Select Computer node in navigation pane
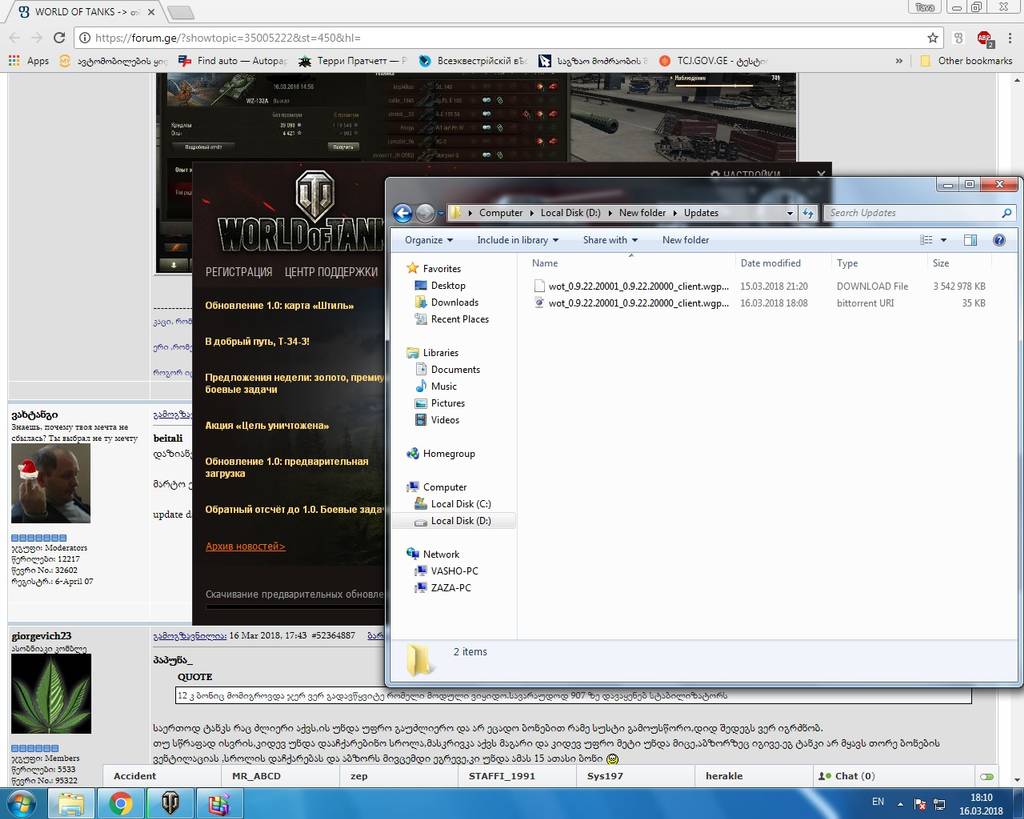Image resolution: width=1024 pixels, height=819 pixels. pyautogui.click(x=444, y=487)
